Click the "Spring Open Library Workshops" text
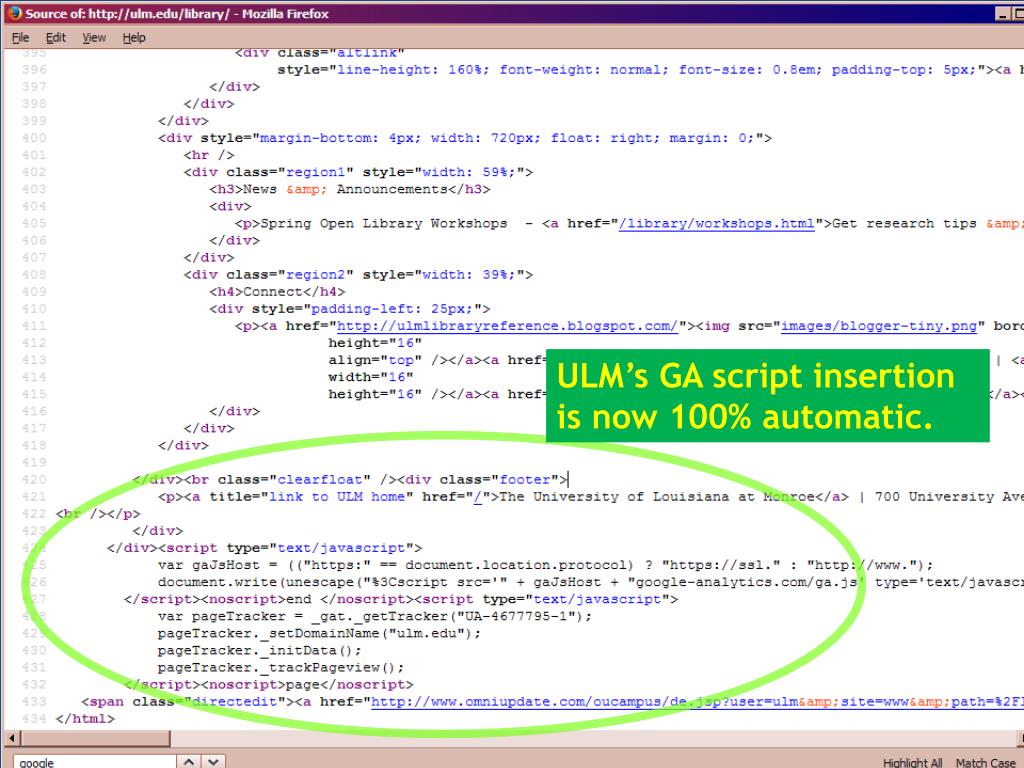Viewport: 1024px width, 768px height. [383, 223]
